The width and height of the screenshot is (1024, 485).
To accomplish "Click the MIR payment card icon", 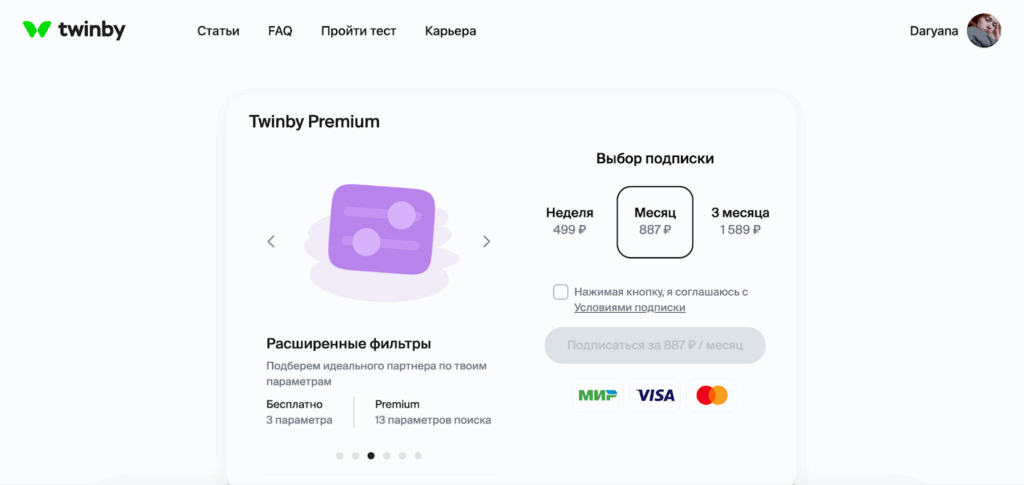I will [597, 395].
